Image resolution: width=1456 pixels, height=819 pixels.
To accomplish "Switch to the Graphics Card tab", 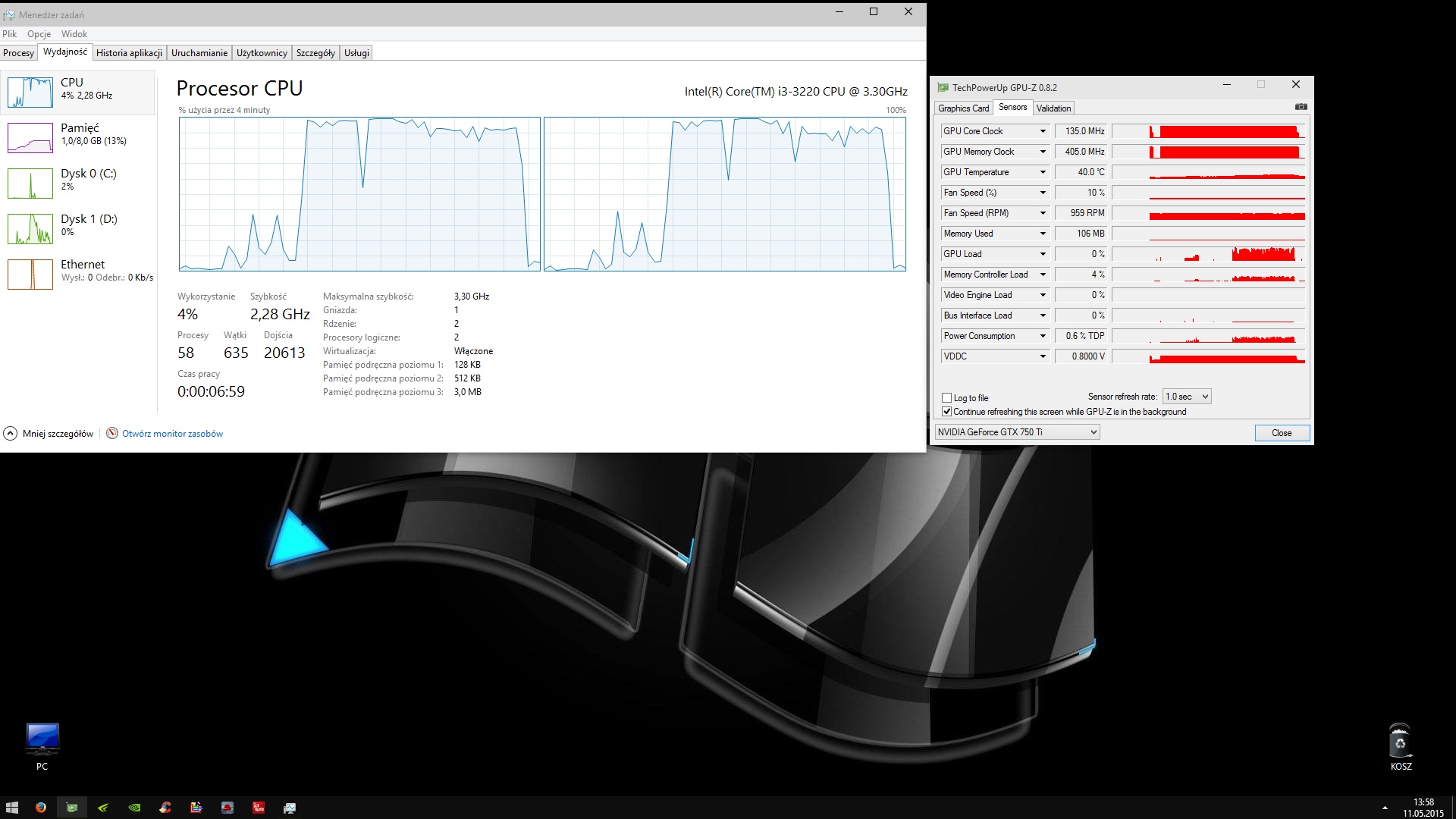I will coord(963,108).
